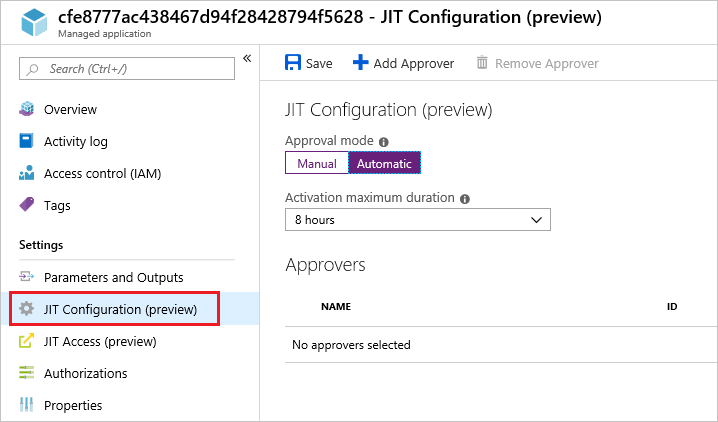Switch approval mode to Manual
The width and height of the screenshot is (718, 422).
316,163
